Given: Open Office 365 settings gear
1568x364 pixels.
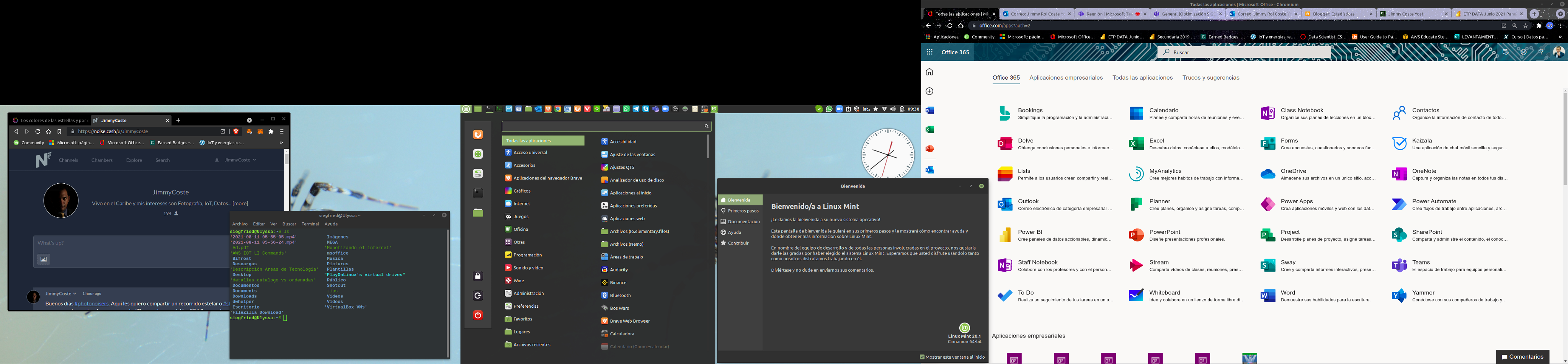Looking at the screenshot, I should point(1524,52).
